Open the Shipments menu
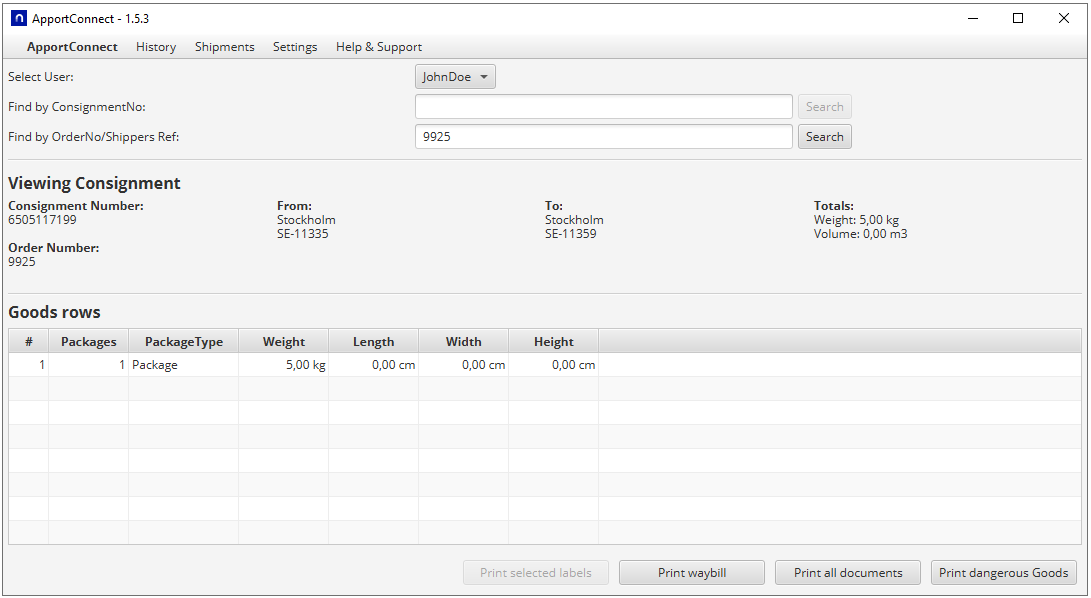Screen dimensions: 1091x598 pos(224,47)
